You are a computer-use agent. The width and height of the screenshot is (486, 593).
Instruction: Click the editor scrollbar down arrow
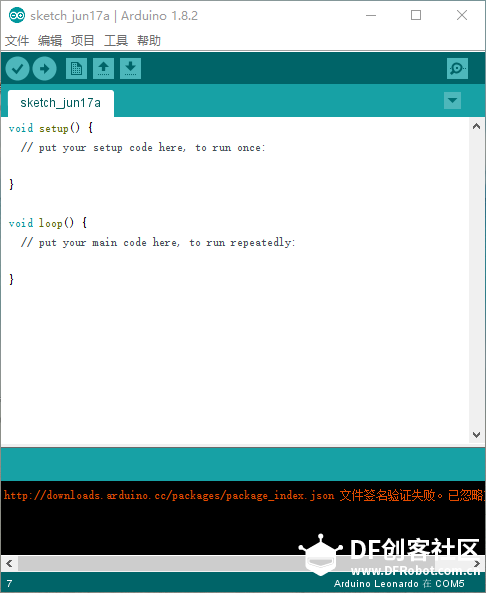pyautogui.click(x=477, y=435)
